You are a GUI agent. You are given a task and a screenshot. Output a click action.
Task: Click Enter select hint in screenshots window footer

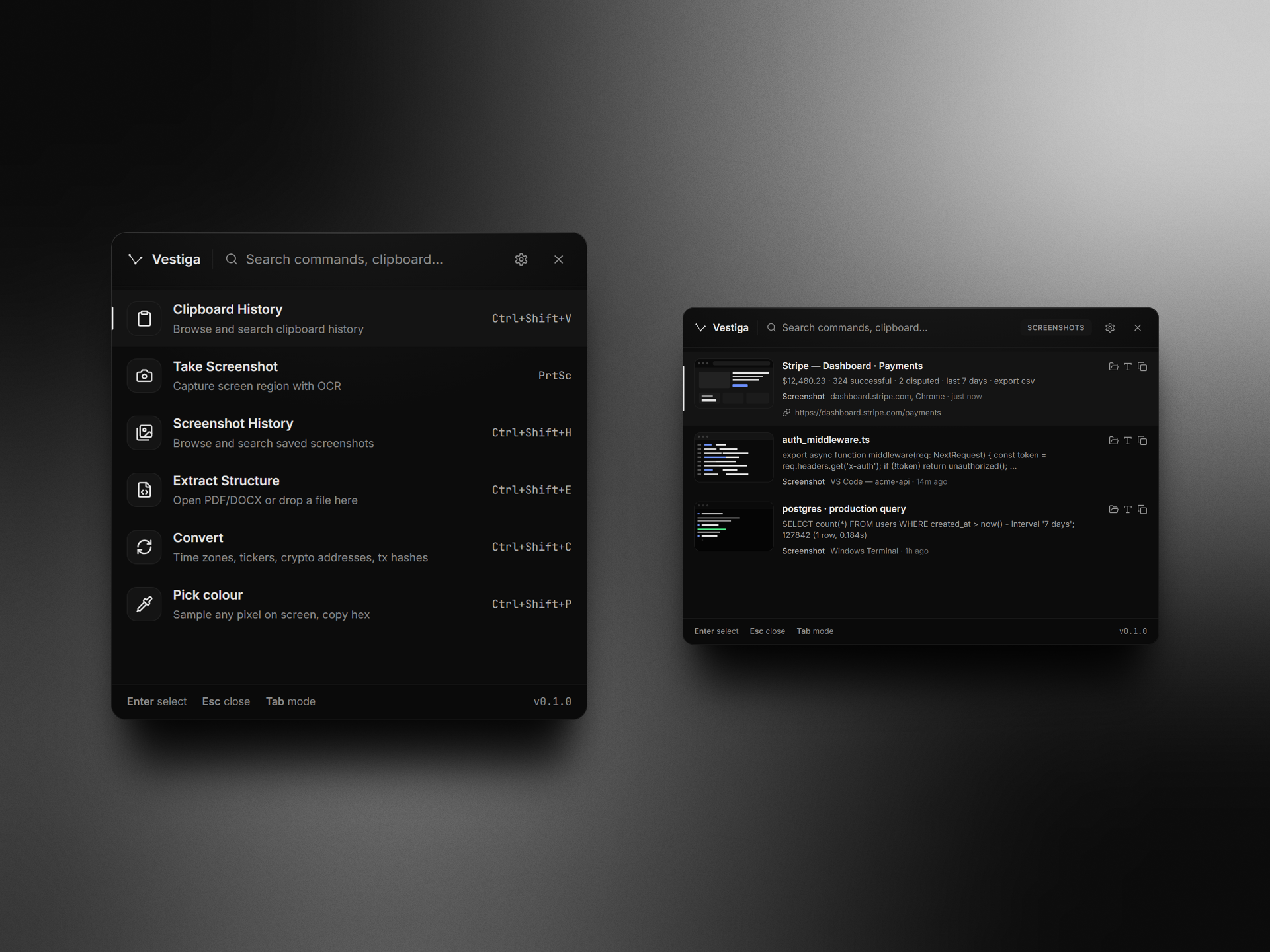click(716, 631)
